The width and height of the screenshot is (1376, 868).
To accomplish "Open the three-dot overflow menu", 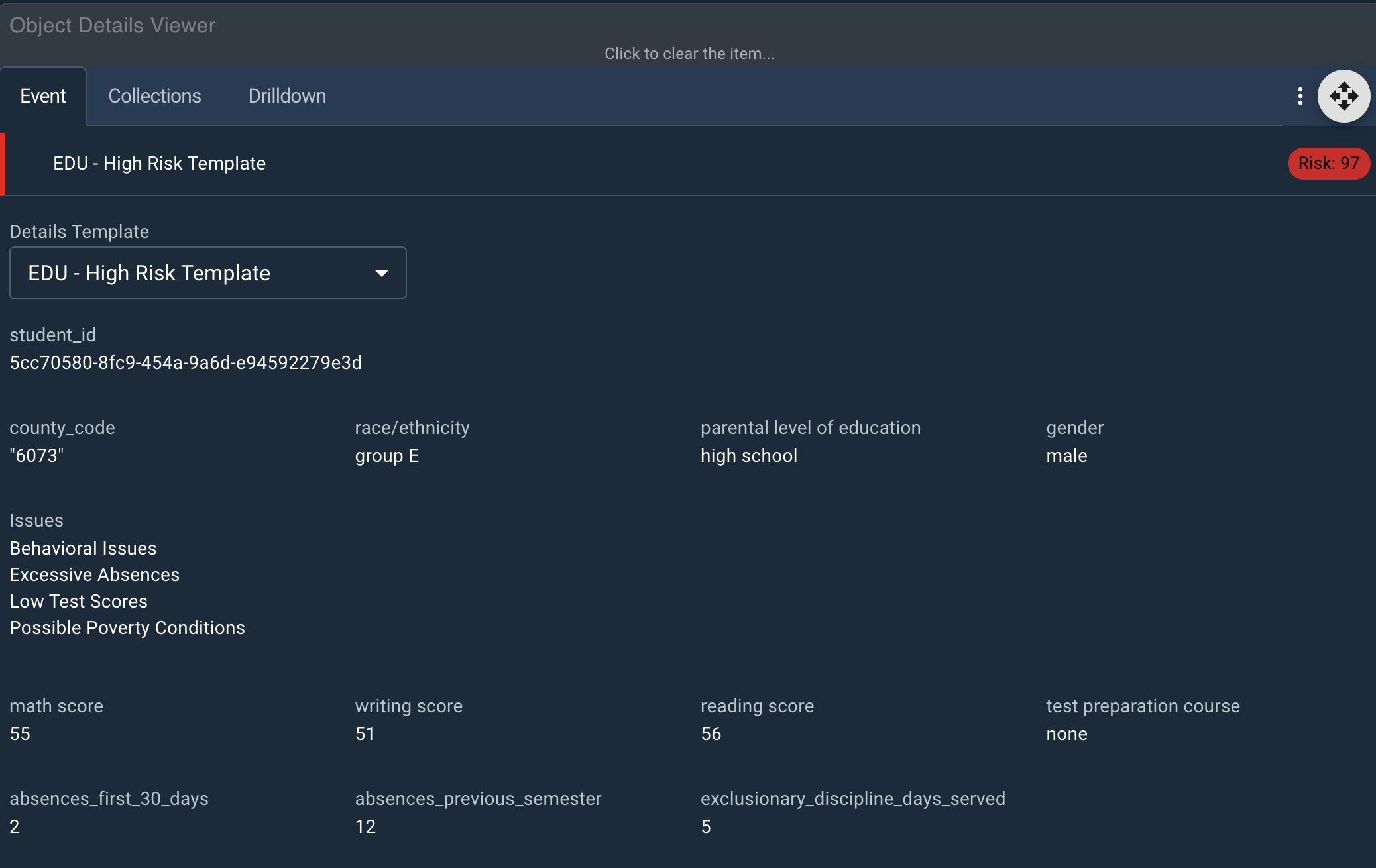I will (x=1300, y=96).
